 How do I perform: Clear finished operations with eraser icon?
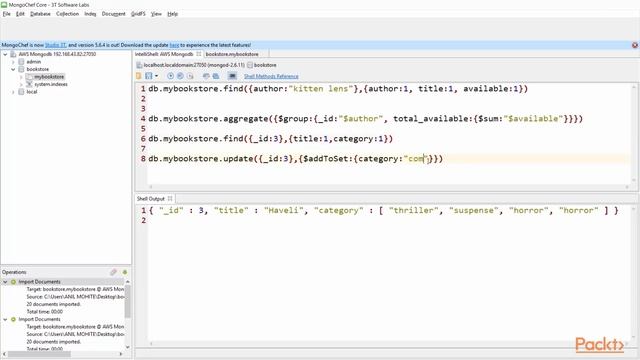tap(113, 272)
